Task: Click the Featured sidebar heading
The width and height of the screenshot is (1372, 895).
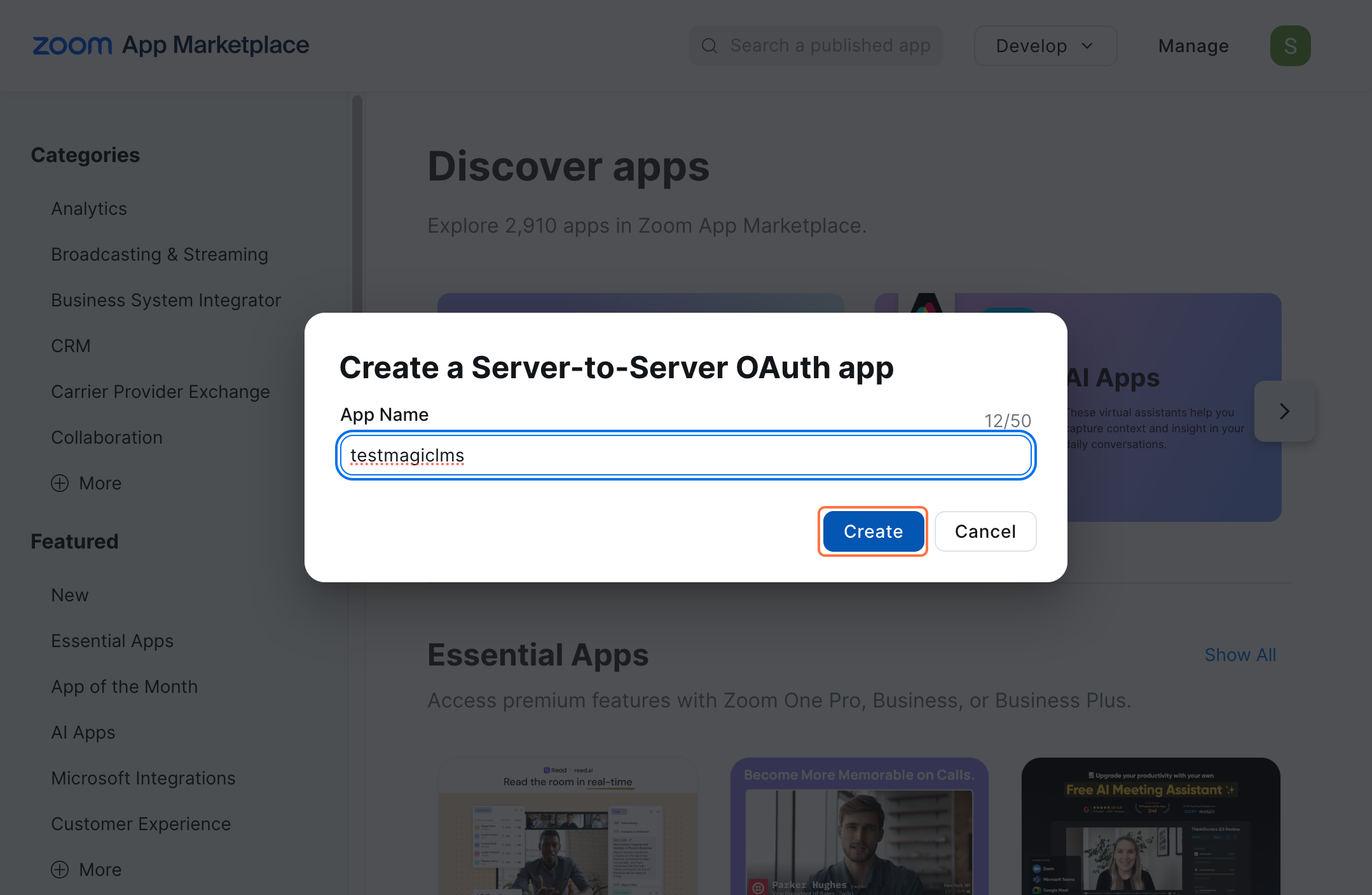Action: 74,542
